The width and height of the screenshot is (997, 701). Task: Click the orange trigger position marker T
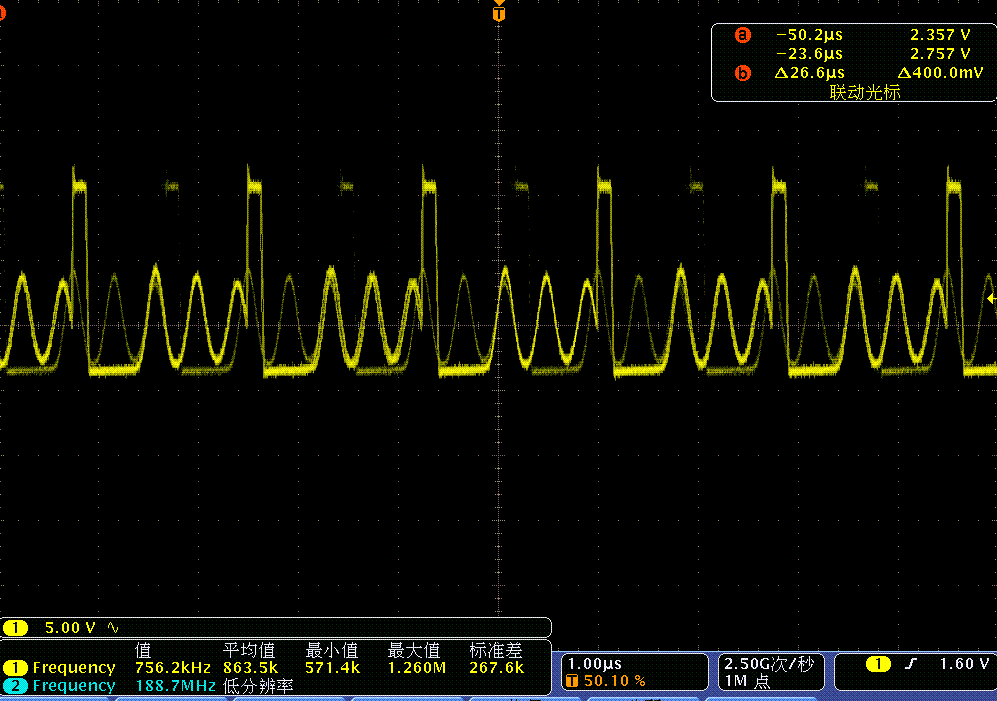tap(499, 13)
